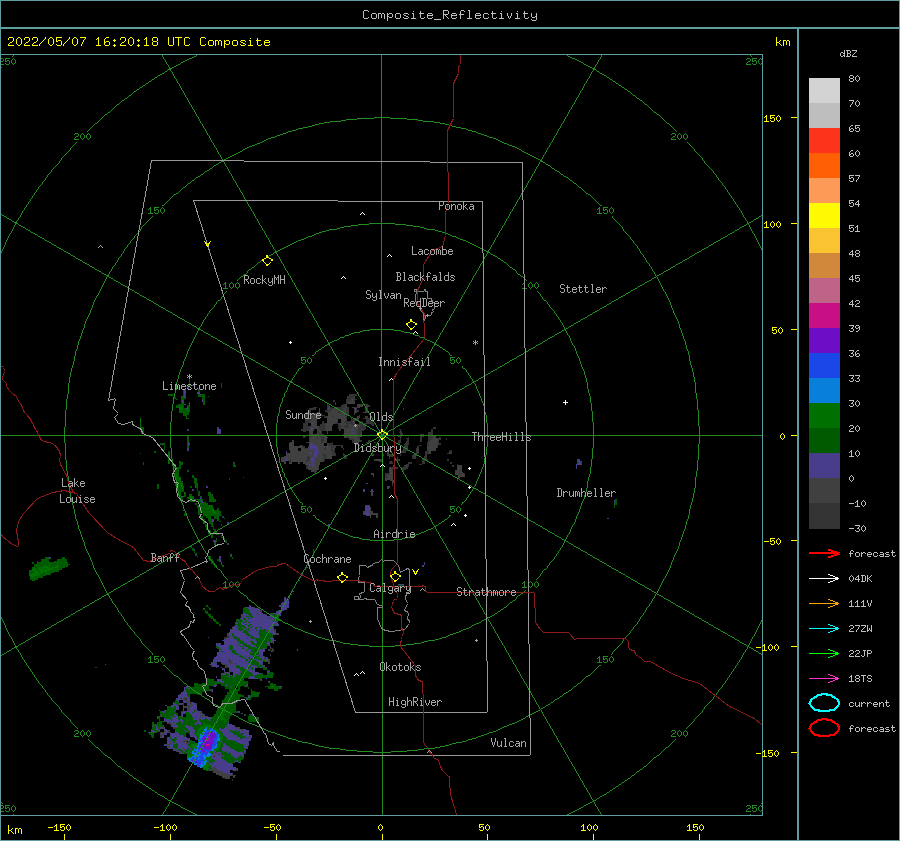
Task: Click the yellow diamond marker near Cochrane
Action: click(342, 578)
